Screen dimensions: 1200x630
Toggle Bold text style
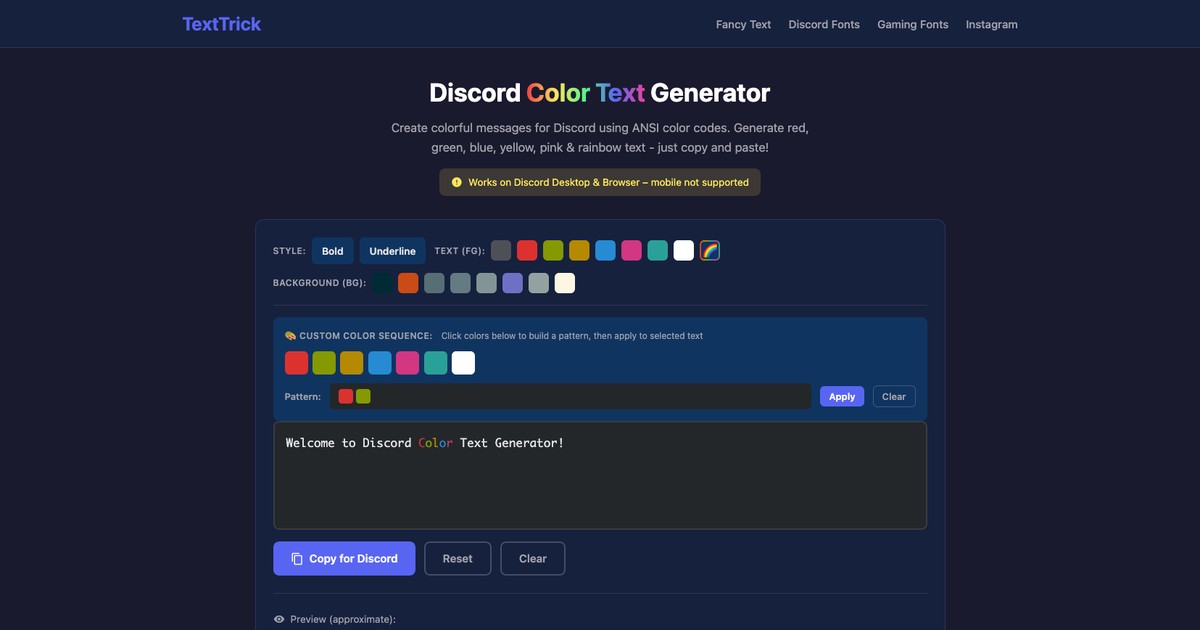(332, 251)
